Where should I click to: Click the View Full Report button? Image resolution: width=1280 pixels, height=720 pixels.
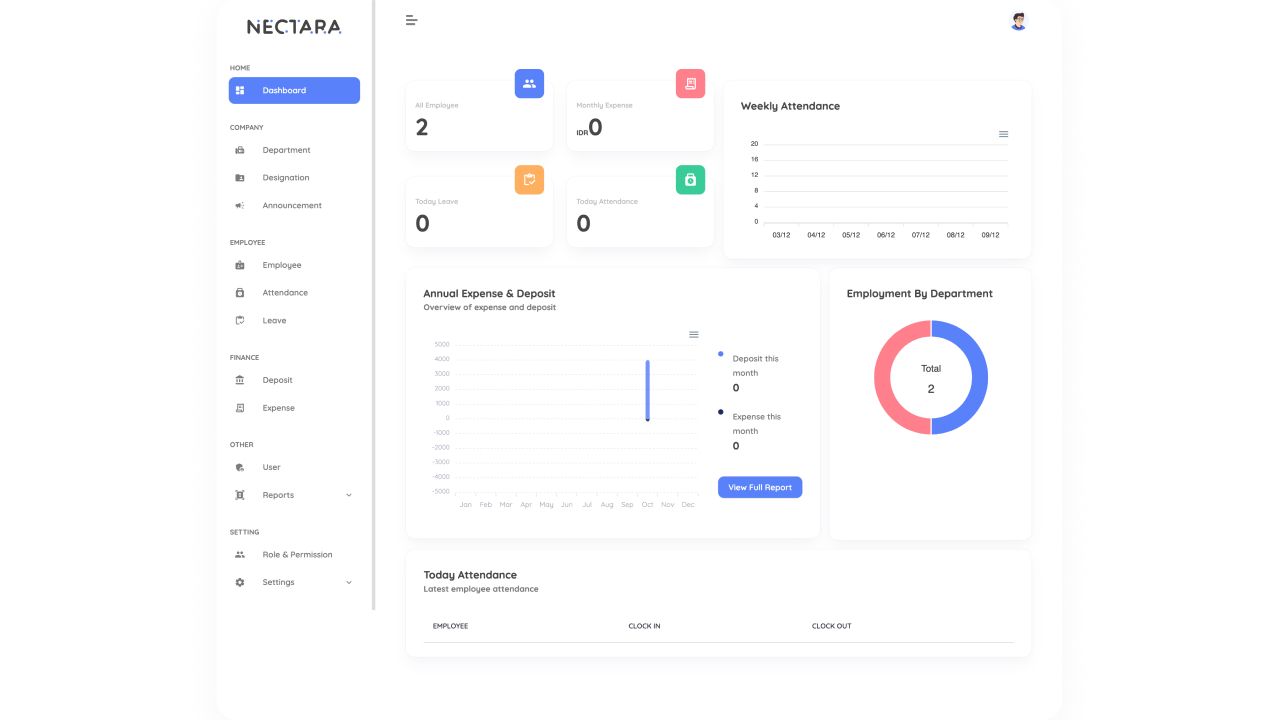(x=760, y=487)
